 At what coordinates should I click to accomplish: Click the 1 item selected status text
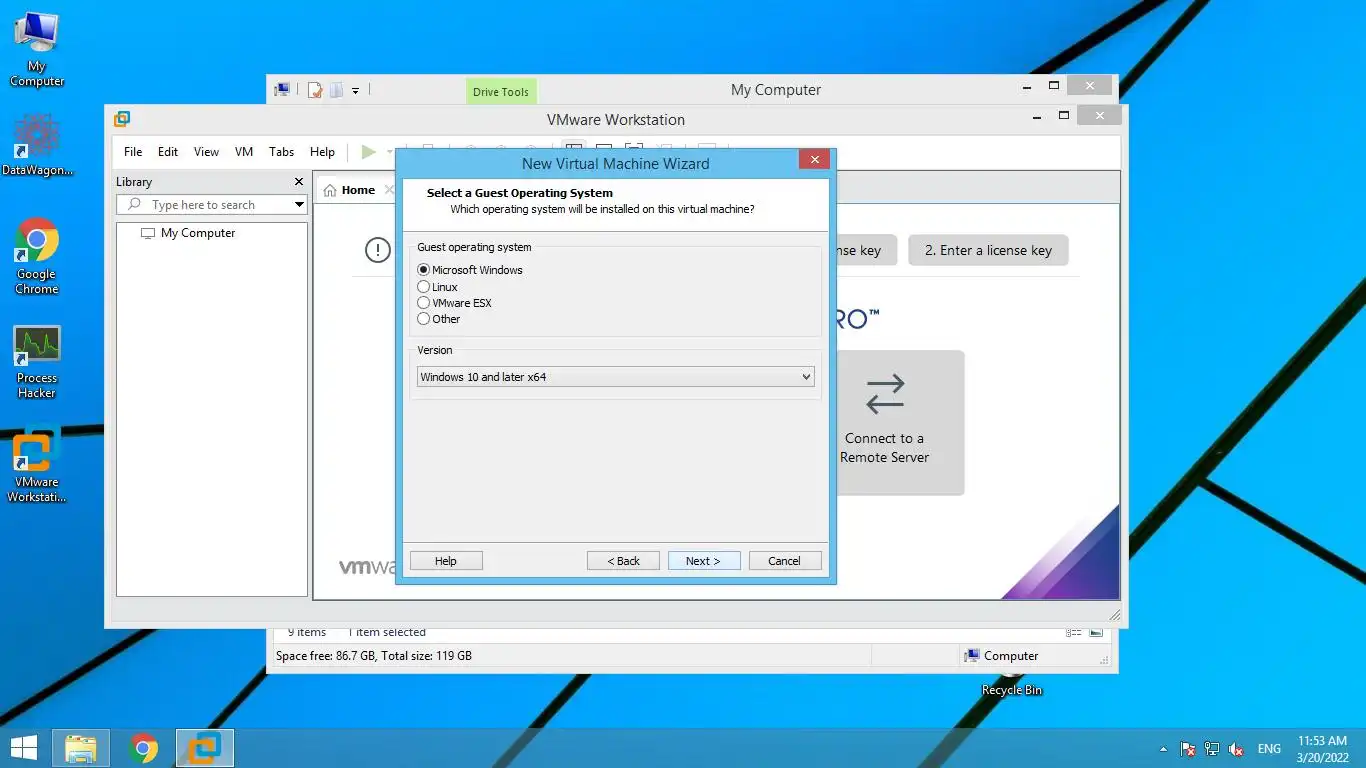point(387,632)
